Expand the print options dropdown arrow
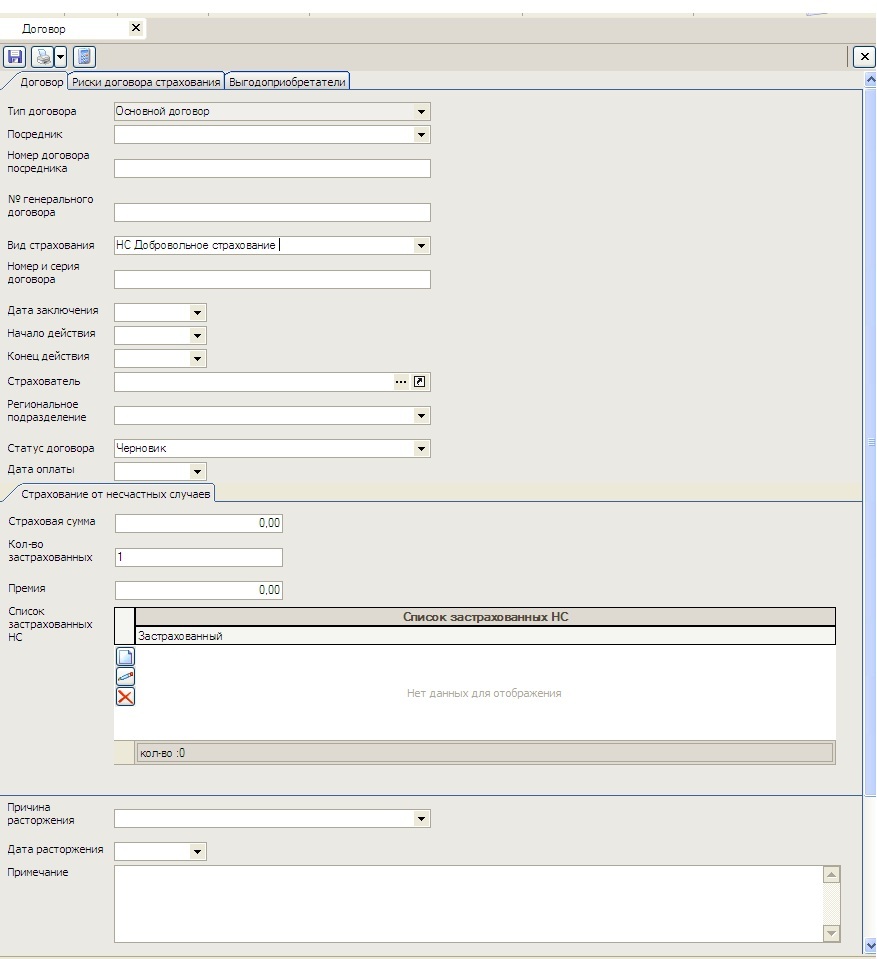The height and width of the screenshot is (959, 877). click(x=60, y=57)
